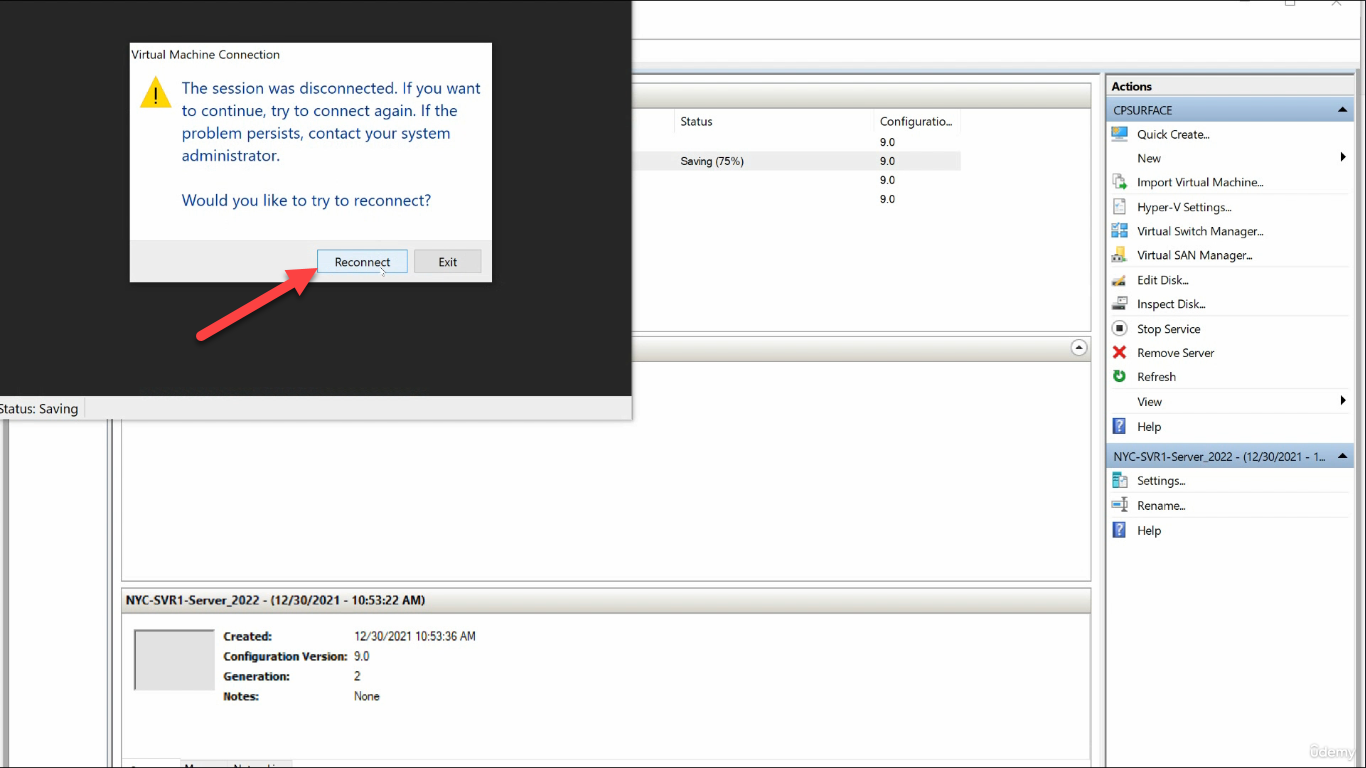Collapse the checkpoints pane with round arrow button
This screenshot has height=768, width=1366.
(1079, 348)
